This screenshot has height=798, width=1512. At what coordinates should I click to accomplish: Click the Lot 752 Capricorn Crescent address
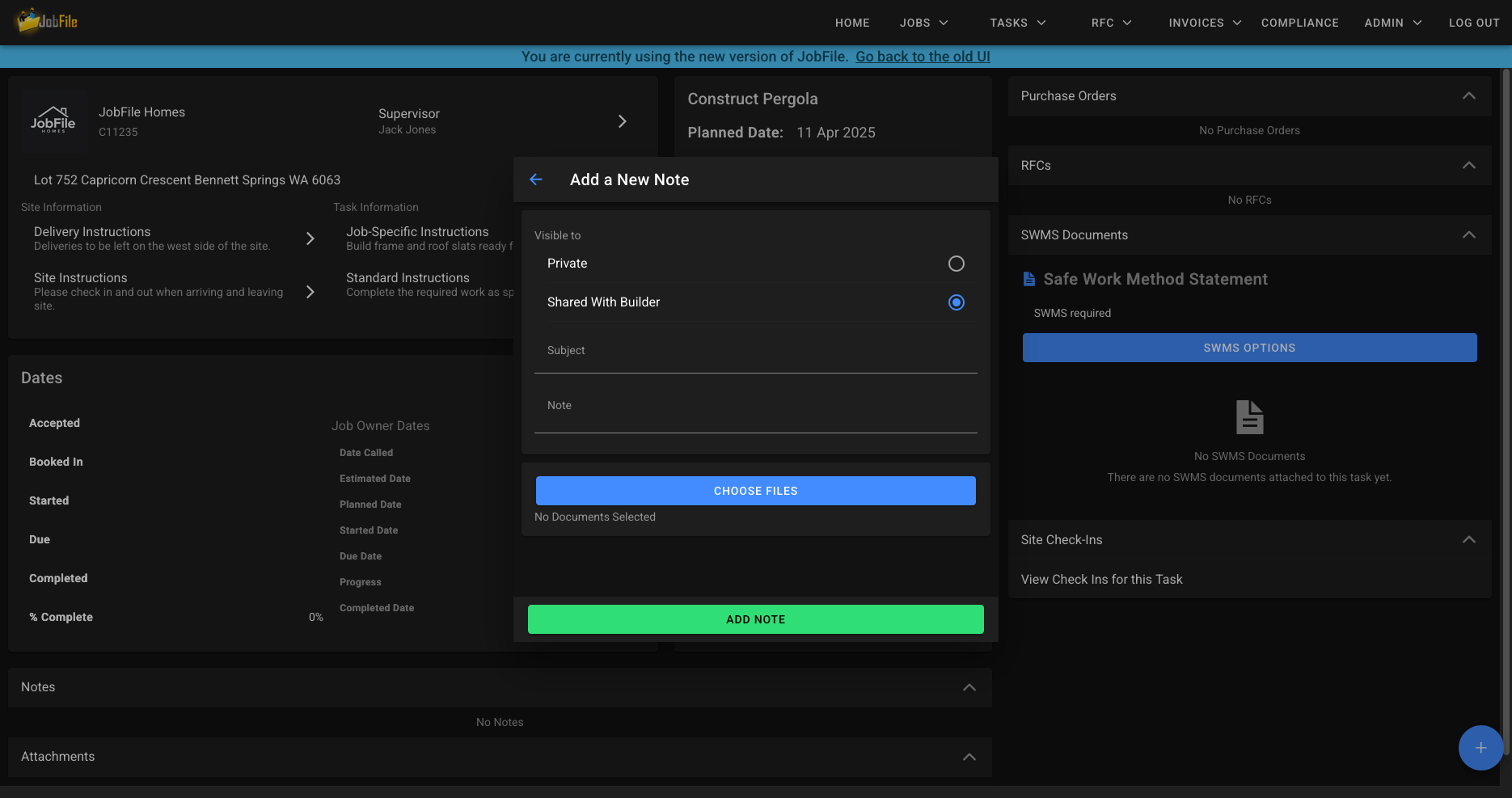pyautogui.click(x=187, y=180)
